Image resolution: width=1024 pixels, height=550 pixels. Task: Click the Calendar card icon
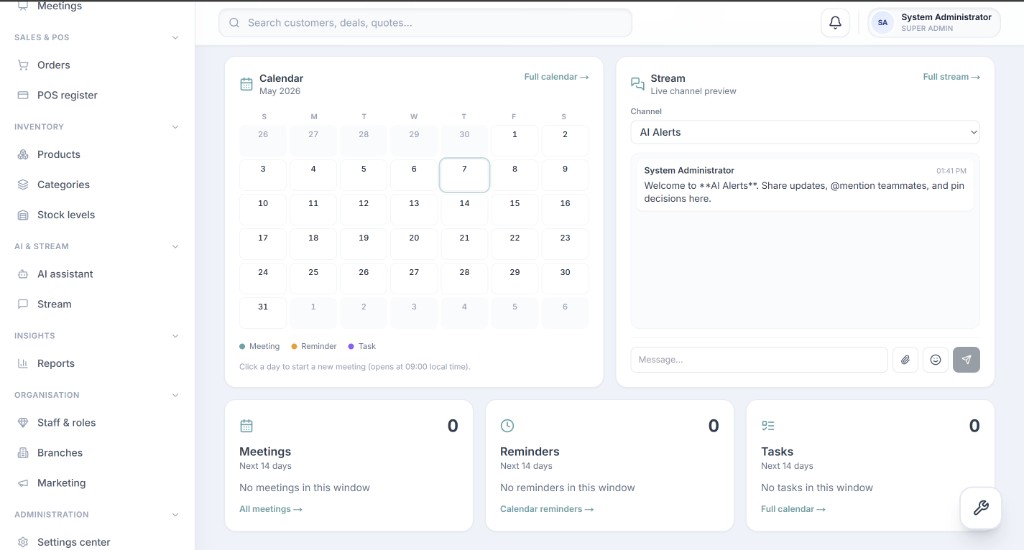[246, 84]
